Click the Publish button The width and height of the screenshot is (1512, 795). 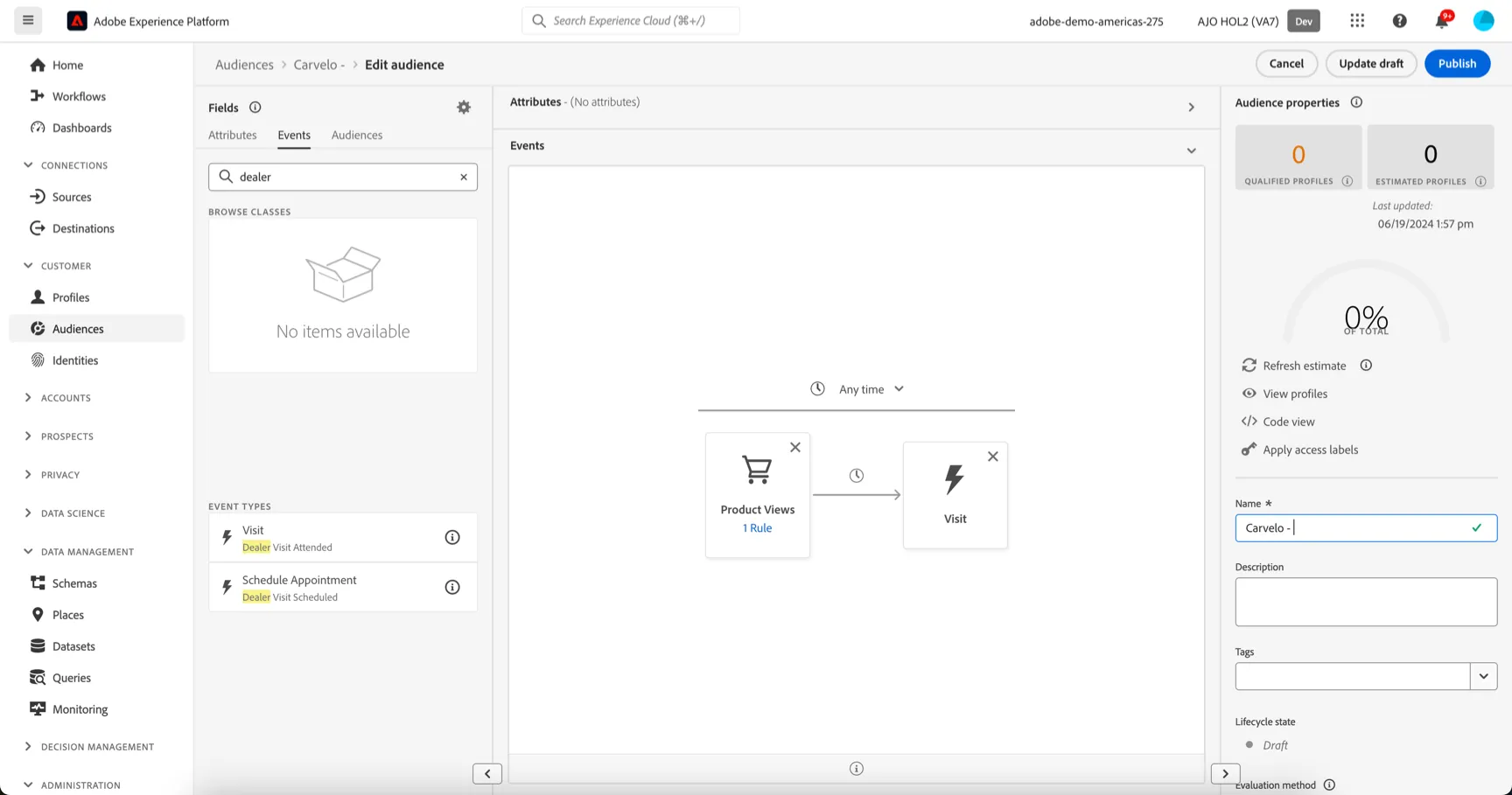pyautogui.click(x=1457, y=63)
